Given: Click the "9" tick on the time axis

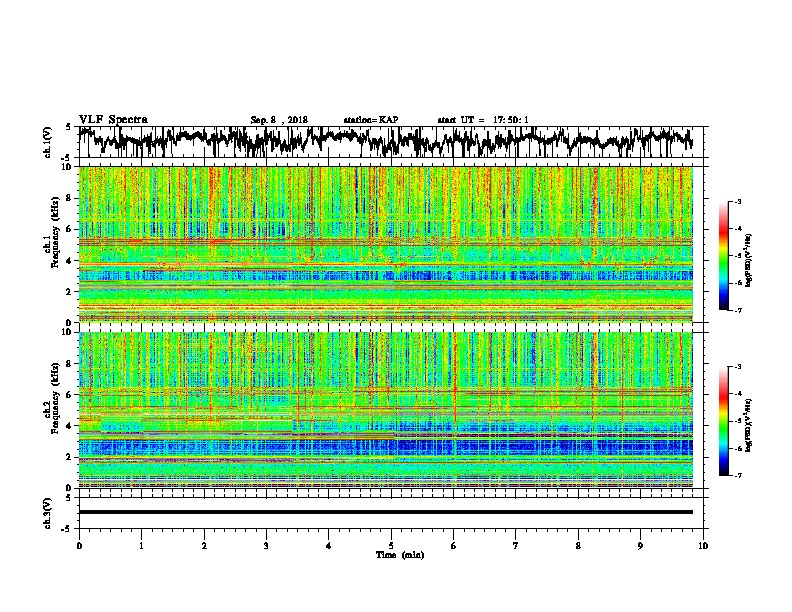Looking at the screenshot, I should [x=640, y=546].
